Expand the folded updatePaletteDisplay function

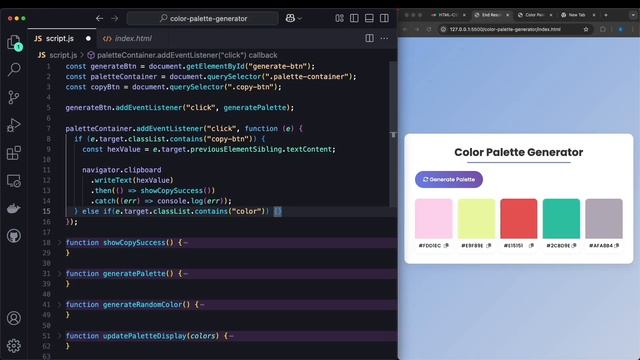(x=59, y=336)
